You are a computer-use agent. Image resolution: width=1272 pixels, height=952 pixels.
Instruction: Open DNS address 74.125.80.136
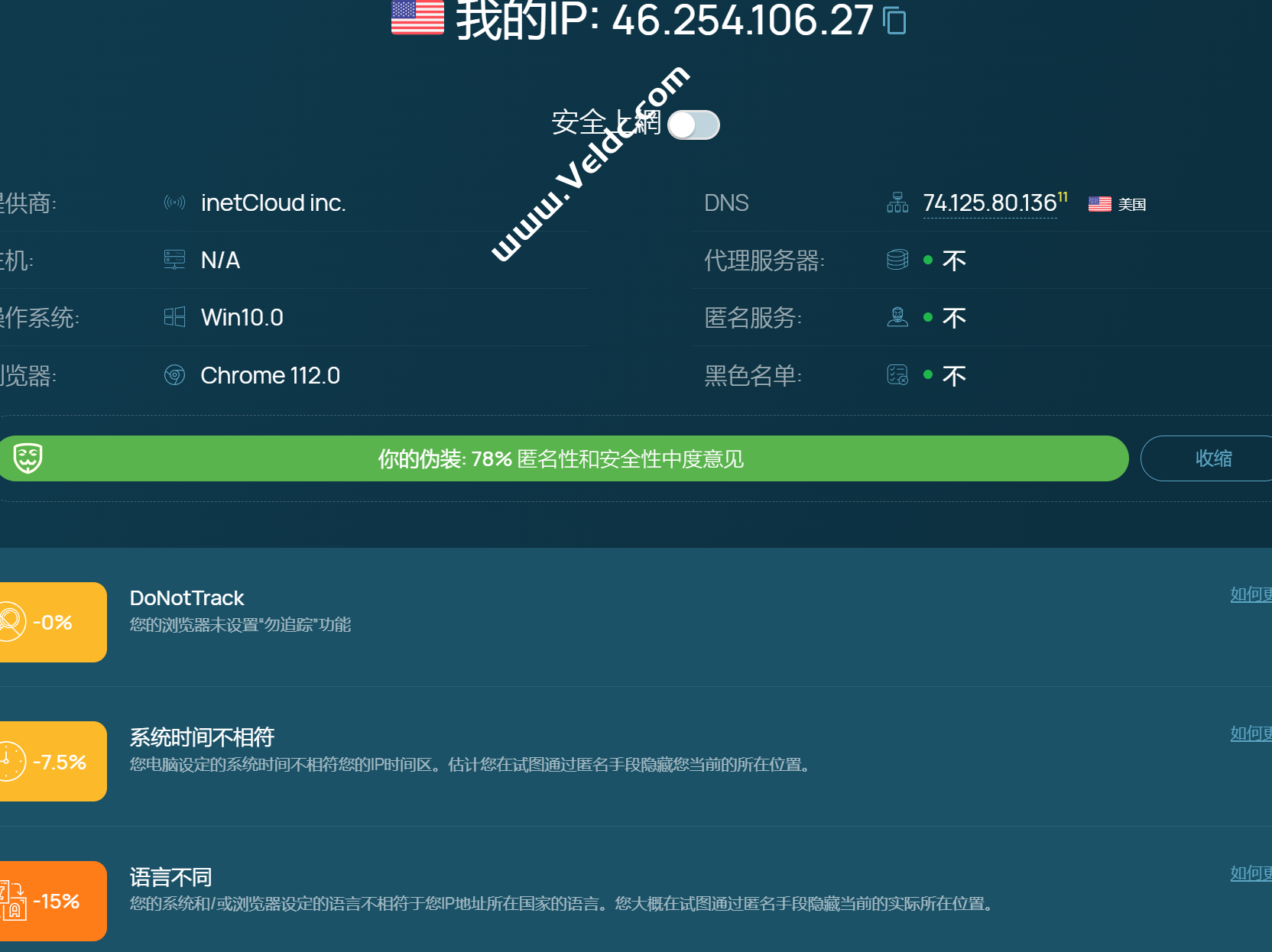coord(990,203)
